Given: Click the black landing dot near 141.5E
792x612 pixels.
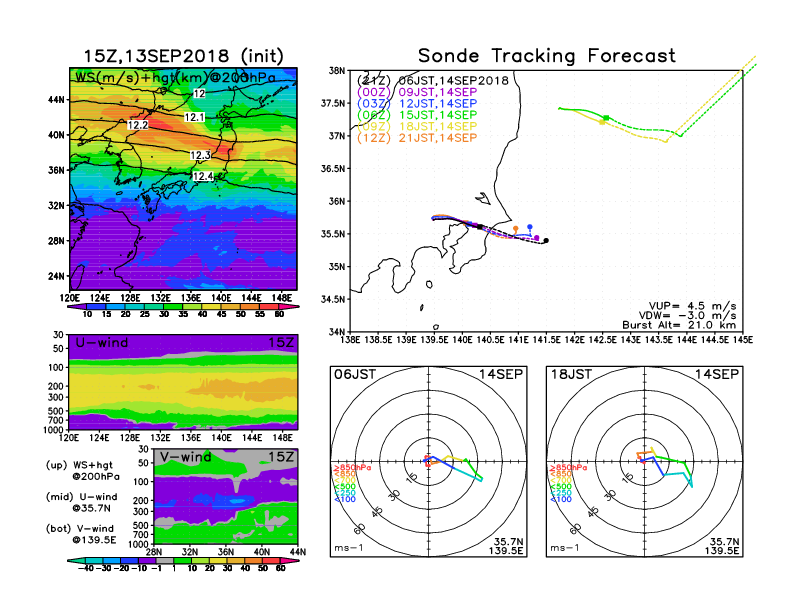Looking at the screenshot, I should click(546, 241).
